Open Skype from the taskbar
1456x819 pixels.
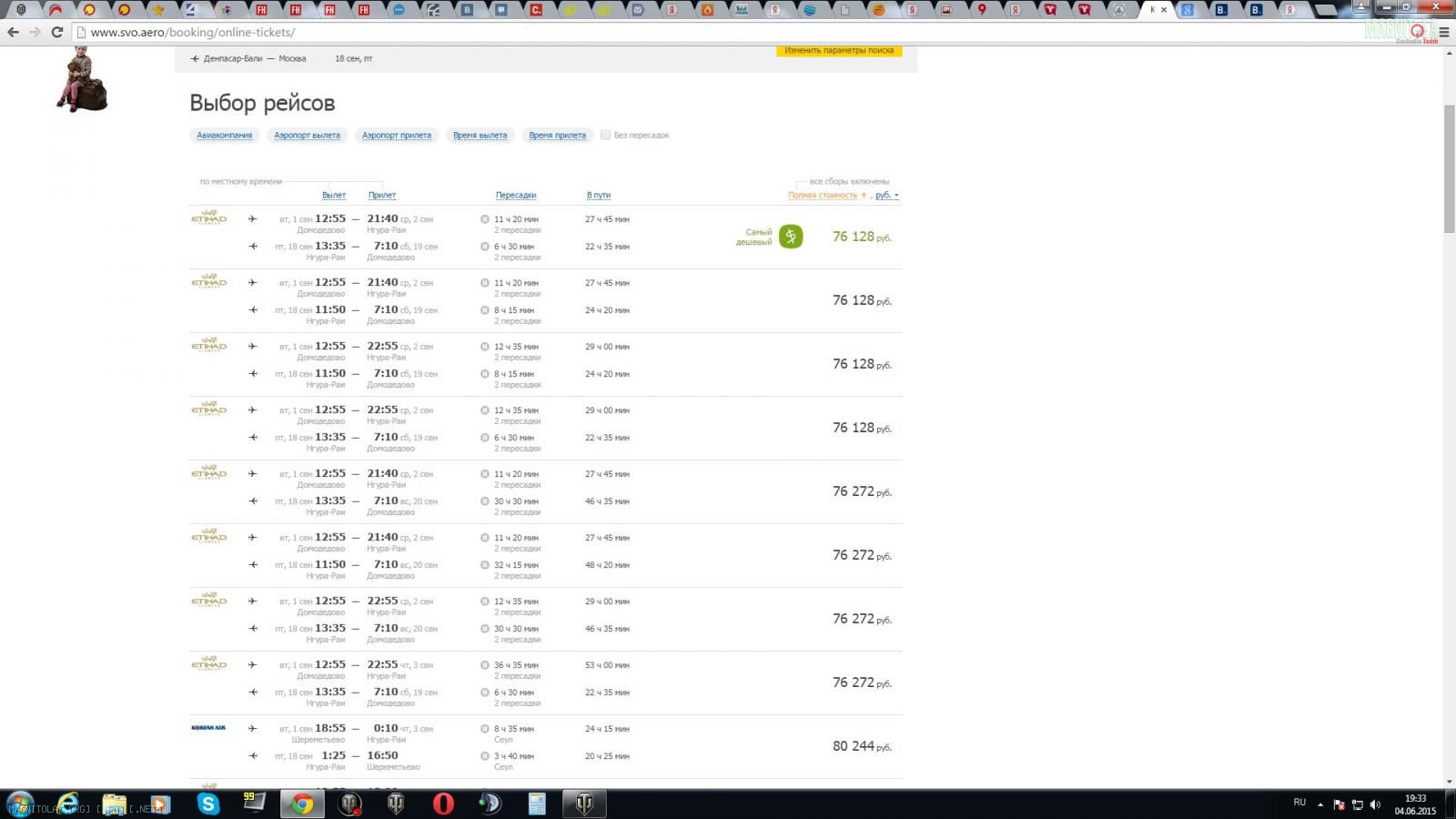pos(208,804)
